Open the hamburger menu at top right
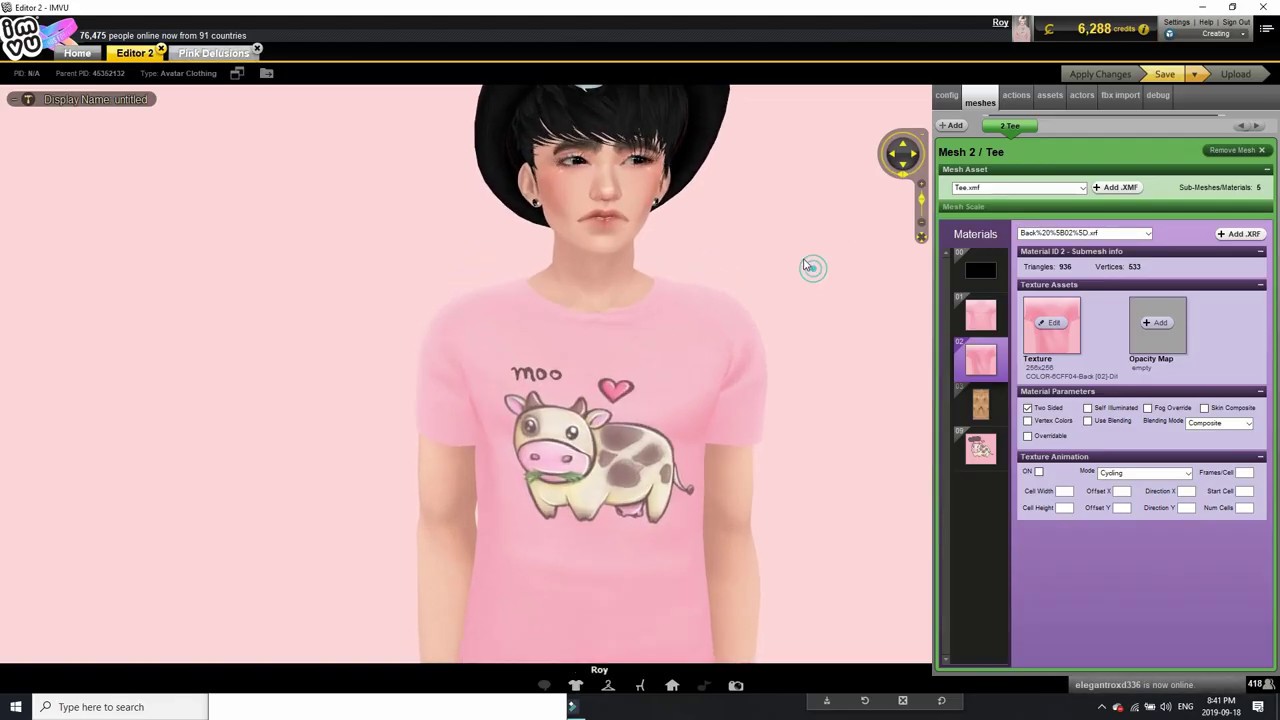The image size is (1280, 720). pyautogui.click(x=1267, y=29)
